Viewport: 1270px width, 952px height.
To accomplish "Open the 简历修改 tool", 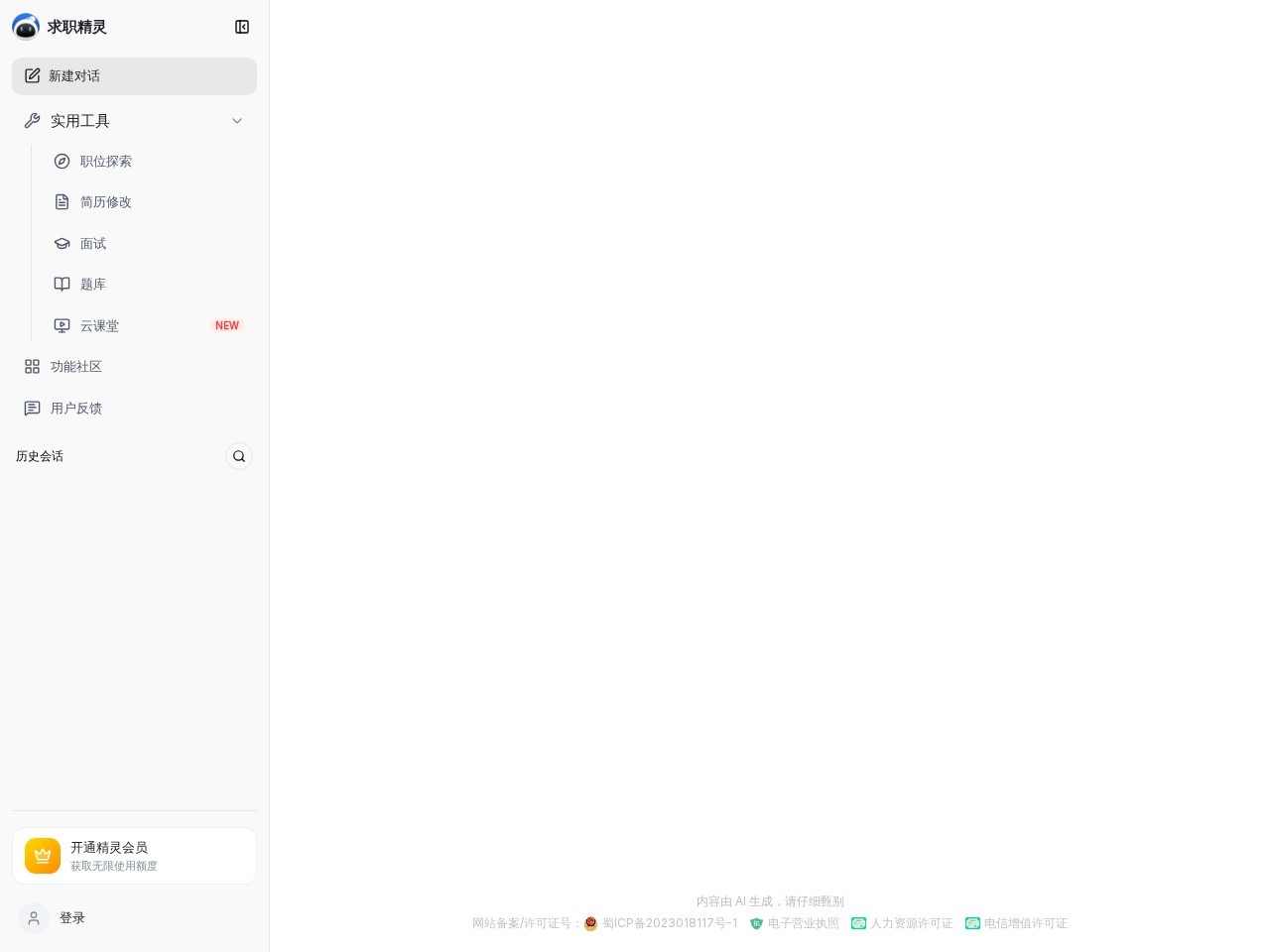I will [149, 202].
